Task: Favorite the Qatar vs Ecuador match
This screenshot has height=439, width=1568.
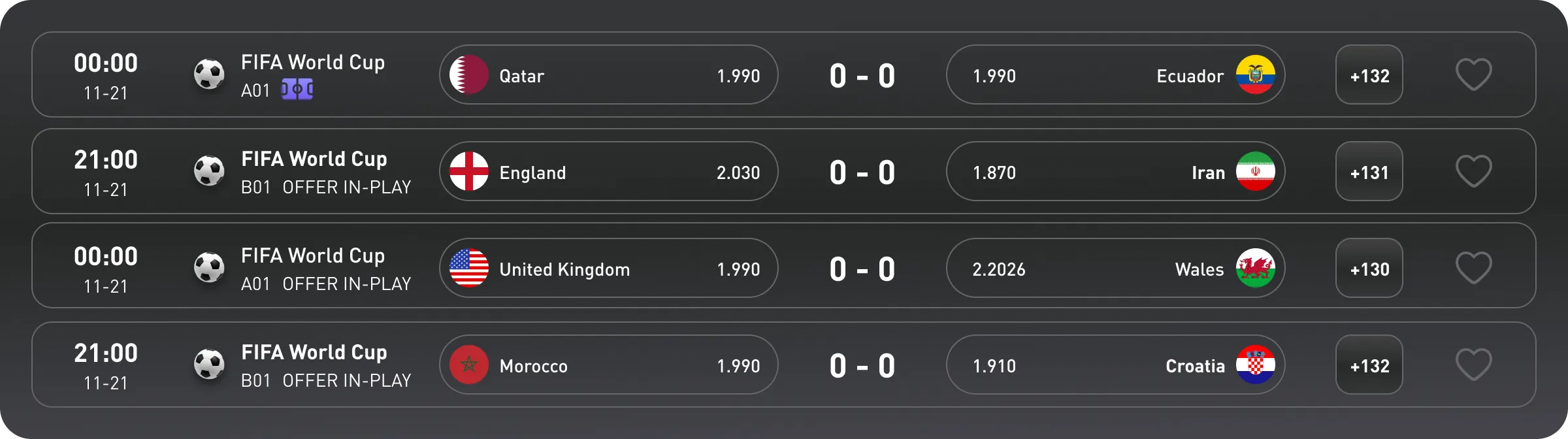Action: pyautogui.click(x=1475, y=74)
